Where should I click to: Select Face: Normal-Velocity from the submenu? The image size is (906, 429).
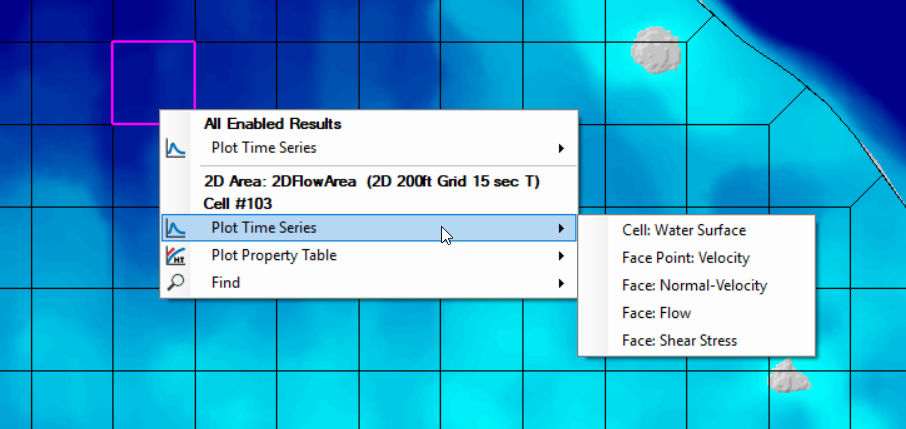click(694, 285)
